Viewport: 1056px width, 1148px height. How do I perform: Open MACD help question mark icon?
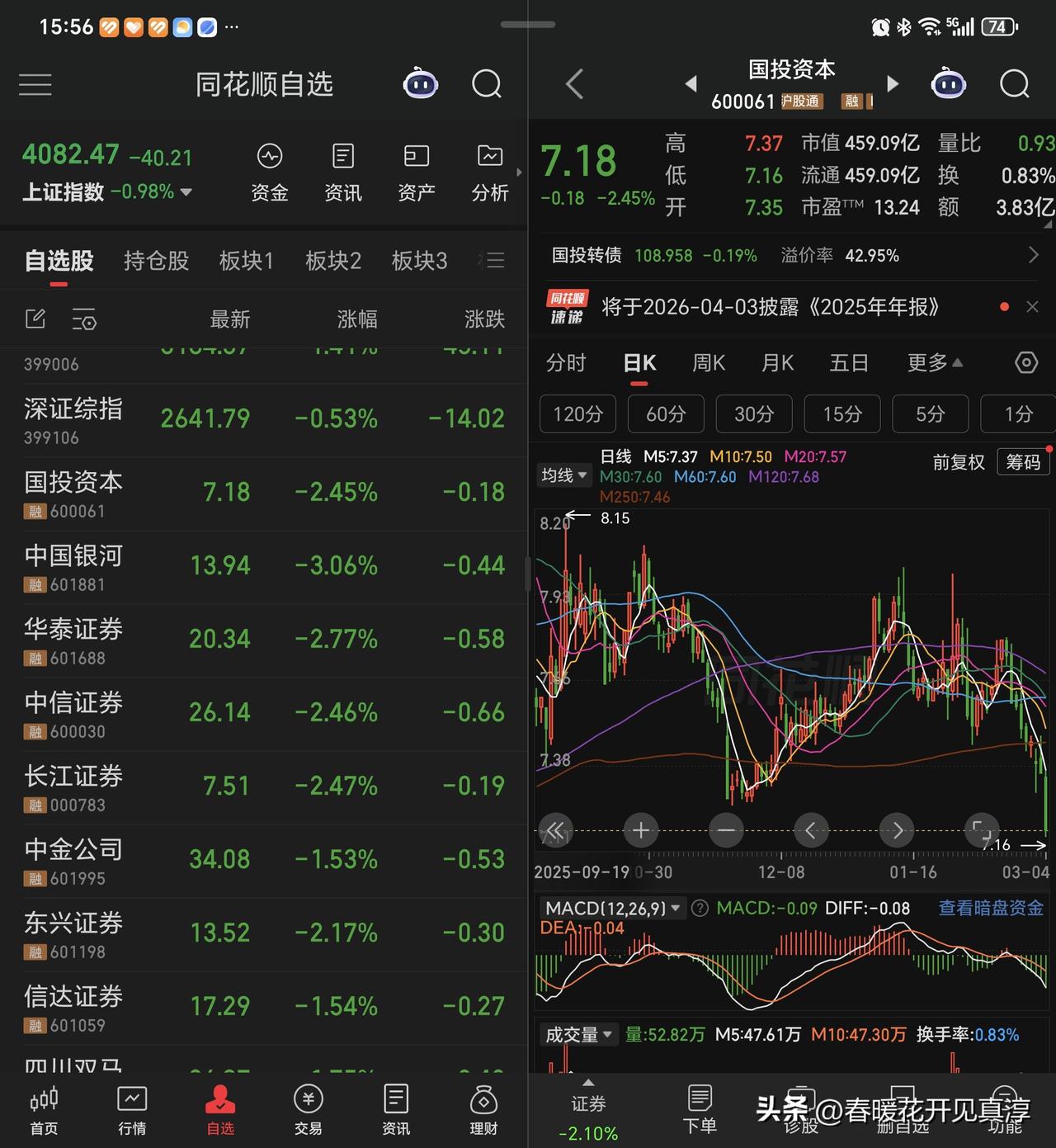pos(700,909)
